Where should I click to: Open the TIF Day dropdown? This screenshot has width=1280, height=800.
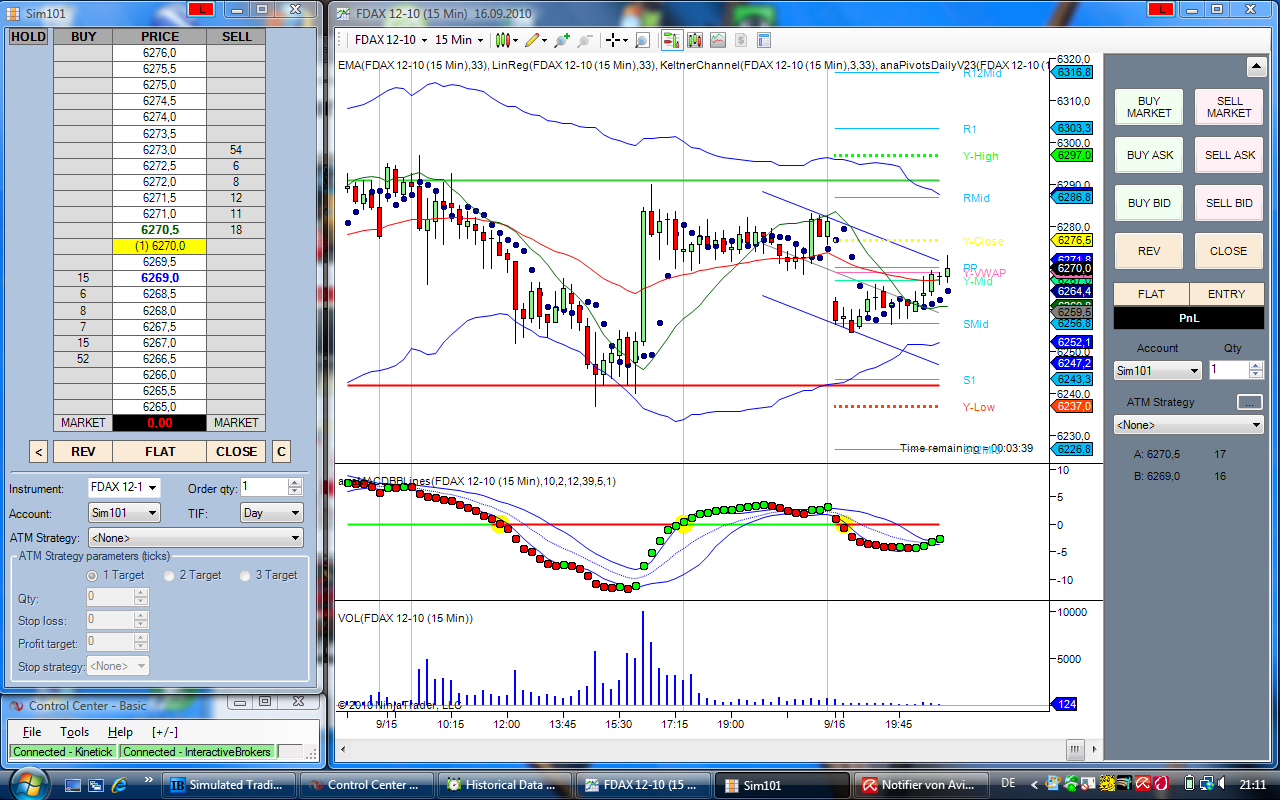click(x=271, y=513)
